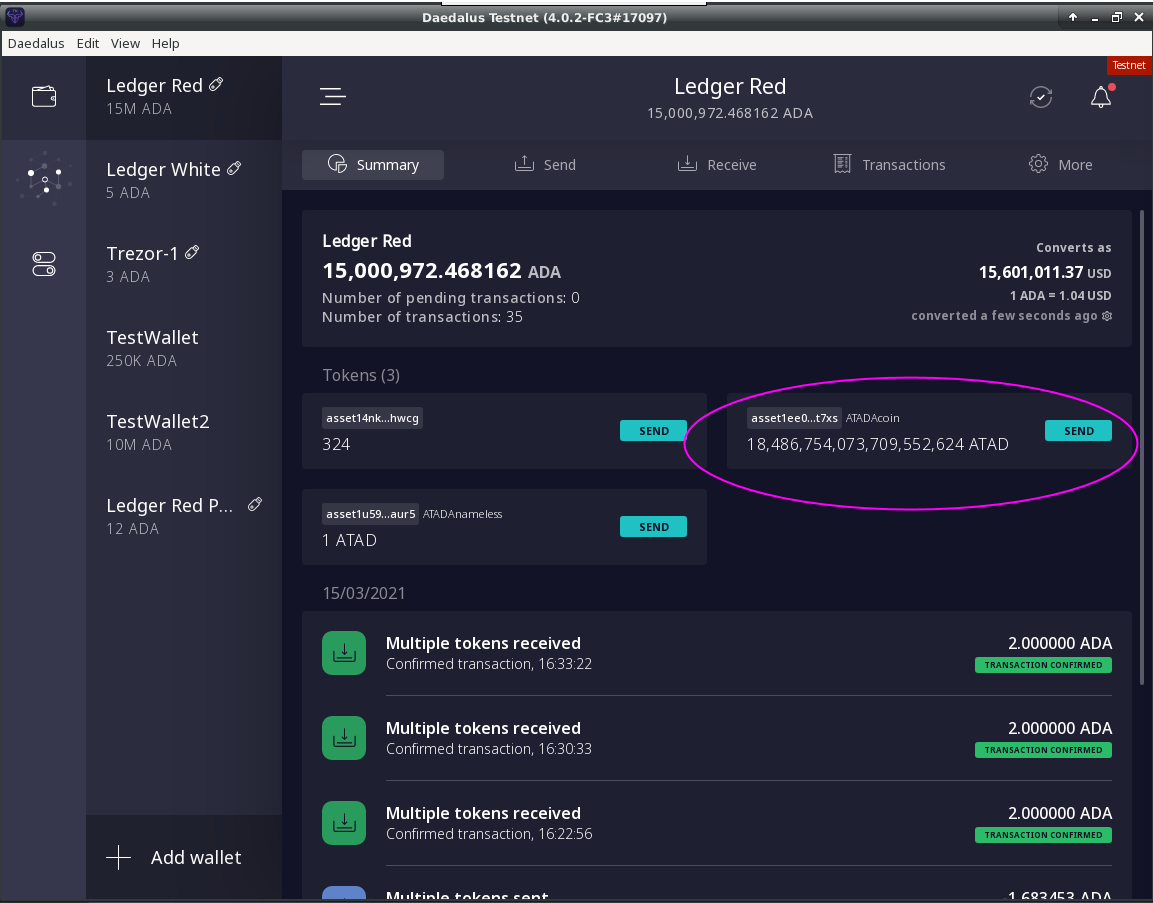Open the Stake pool network icon
The width and height of the screenshot is (1153, 903).
pyautogui.click(x=44, y=179)
